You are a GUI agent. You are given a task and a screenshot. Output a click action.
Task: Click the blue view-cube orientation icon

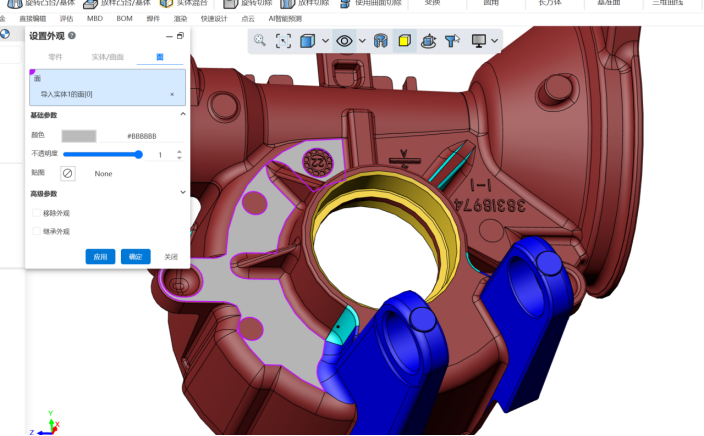pyautogui.click(x=308, y=41)
